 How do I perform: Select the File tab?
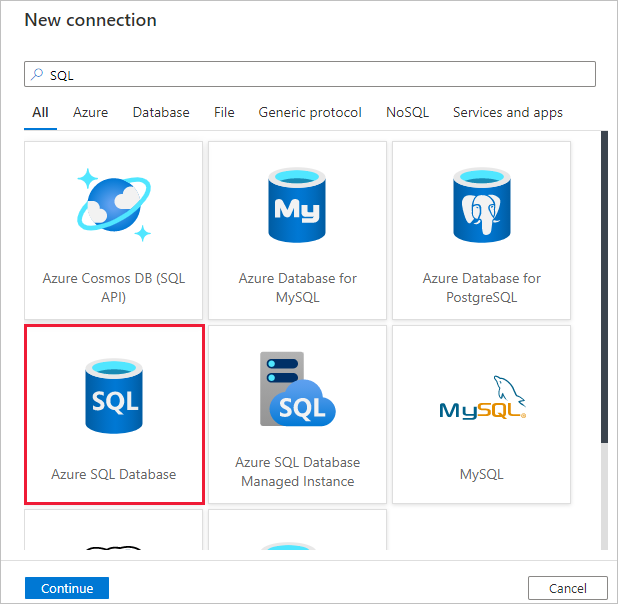(224, 113)
